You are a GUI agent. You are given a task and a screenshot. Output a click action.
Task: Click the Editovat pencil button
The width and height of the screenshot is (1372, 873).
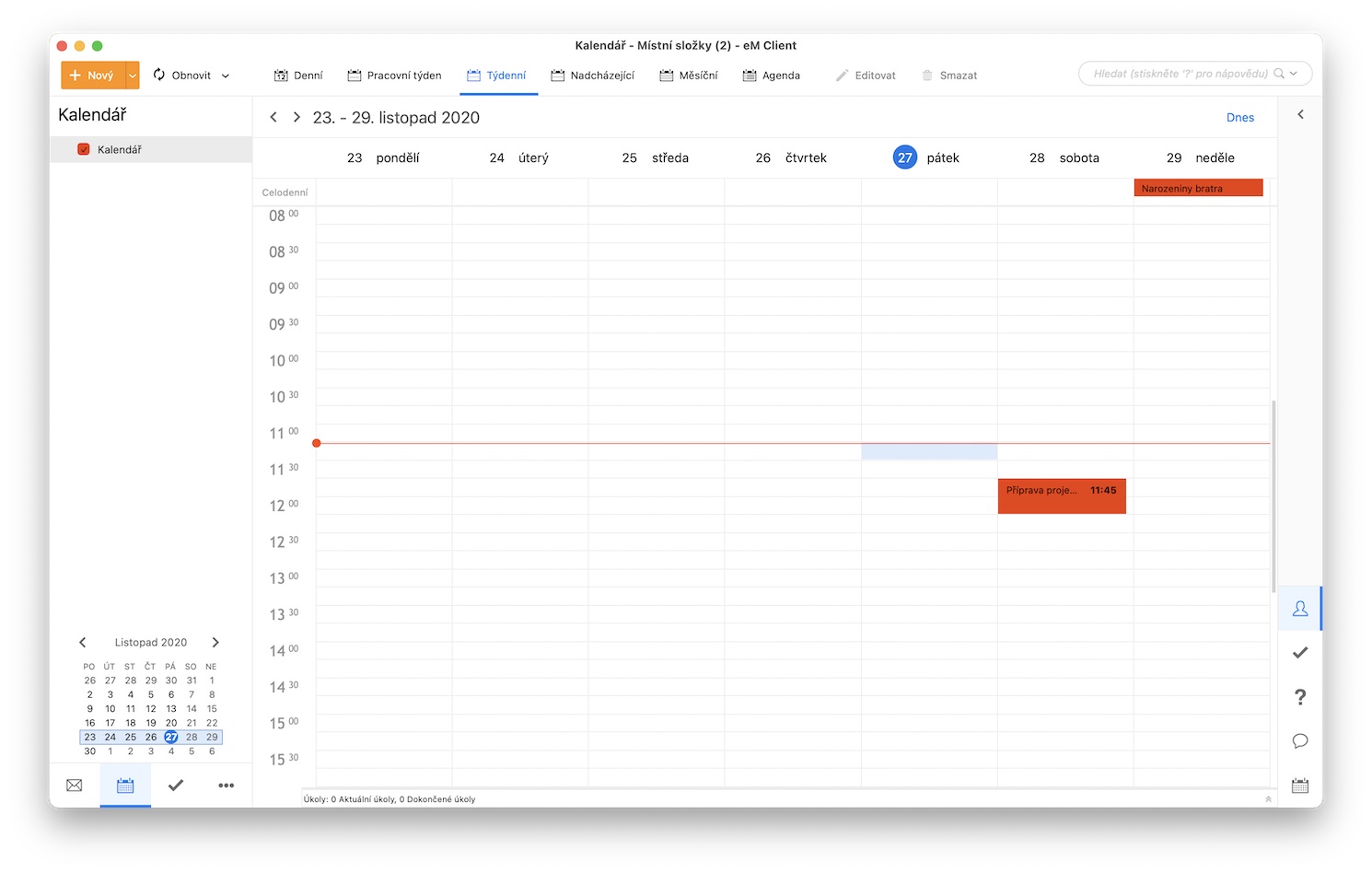click(x=866, y=76)
